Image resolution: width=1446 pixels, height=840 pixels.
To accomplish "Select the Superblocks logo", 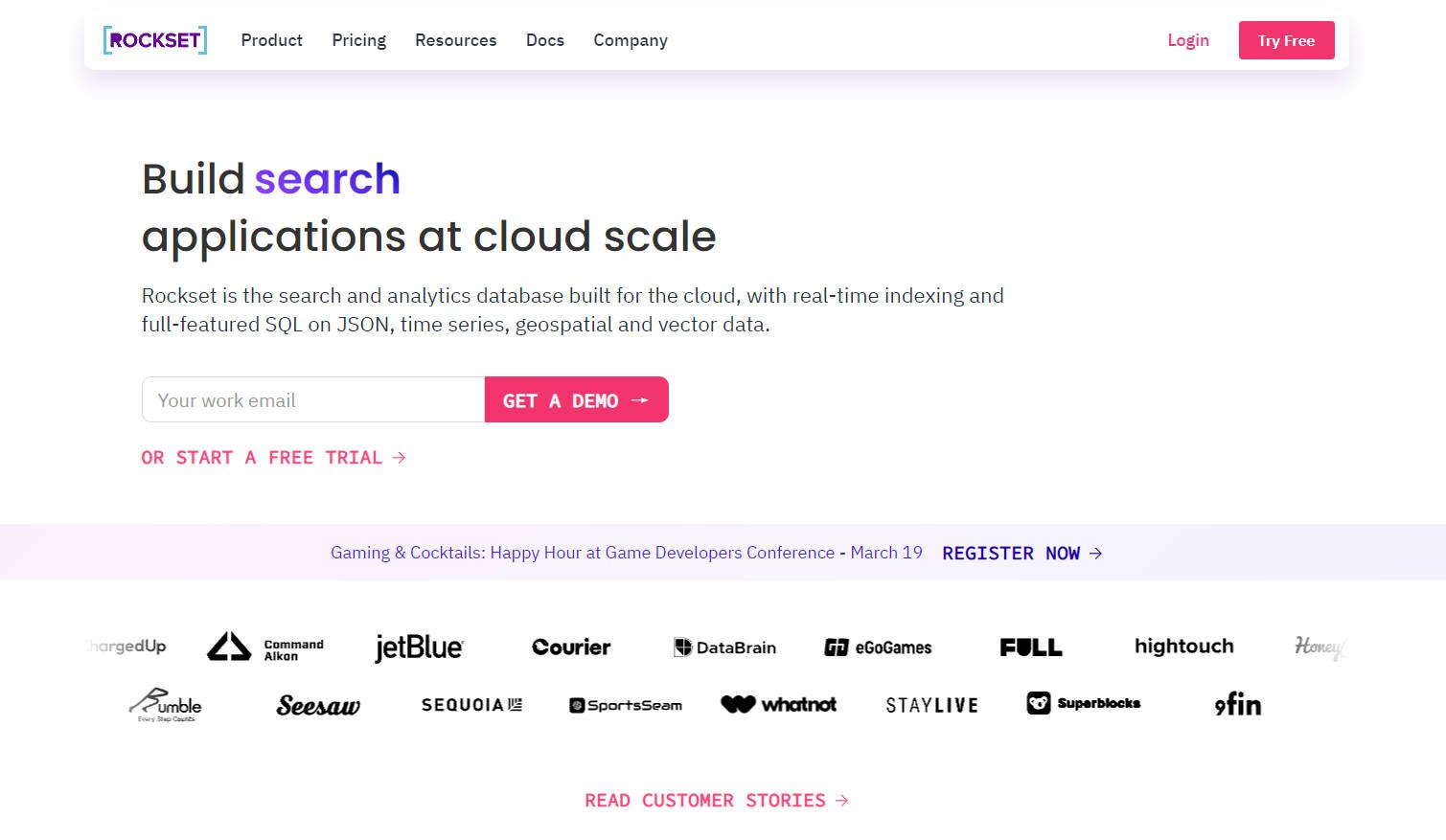I will [1083, 703].
